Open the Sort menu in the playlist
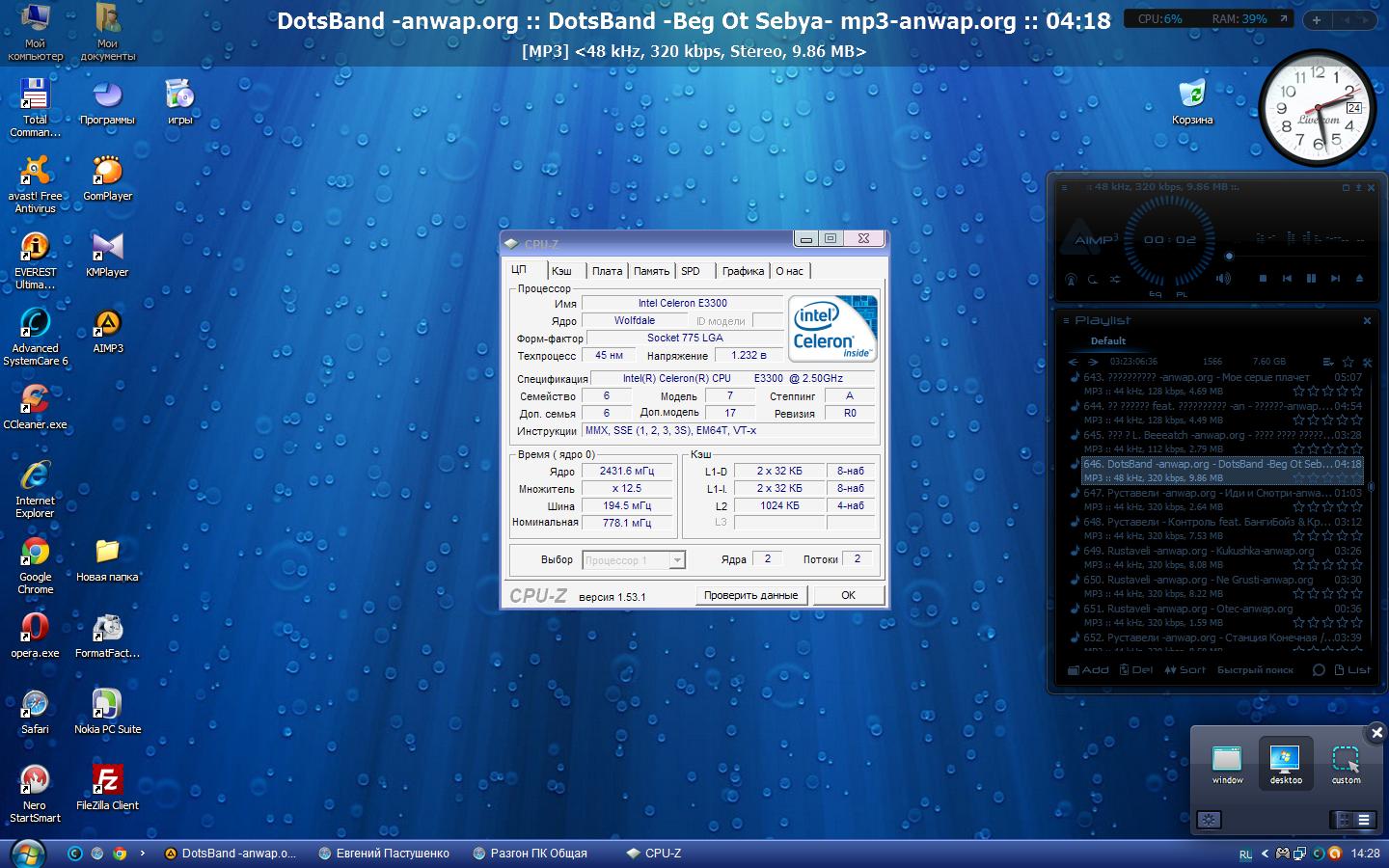 click(1185, 669)
